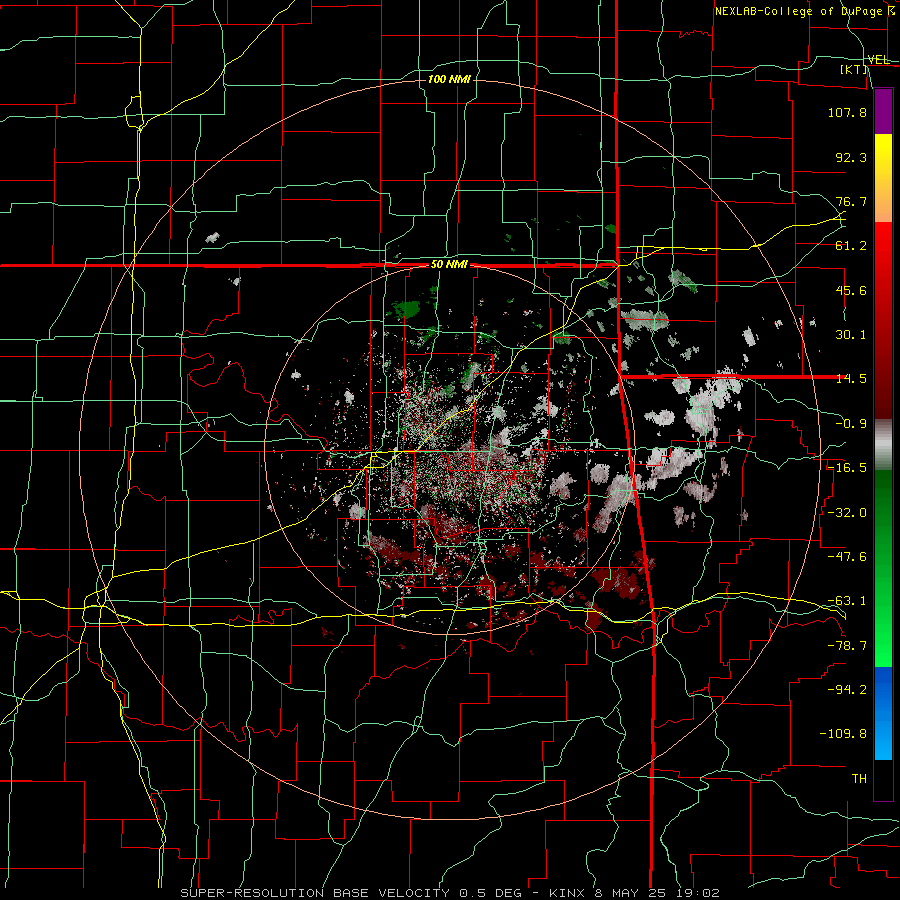Image resolution: width=900 pixels, height=900 pixels.
Task: Click the gray near-zero segment of the color bar
Action: tap(883, 445)
